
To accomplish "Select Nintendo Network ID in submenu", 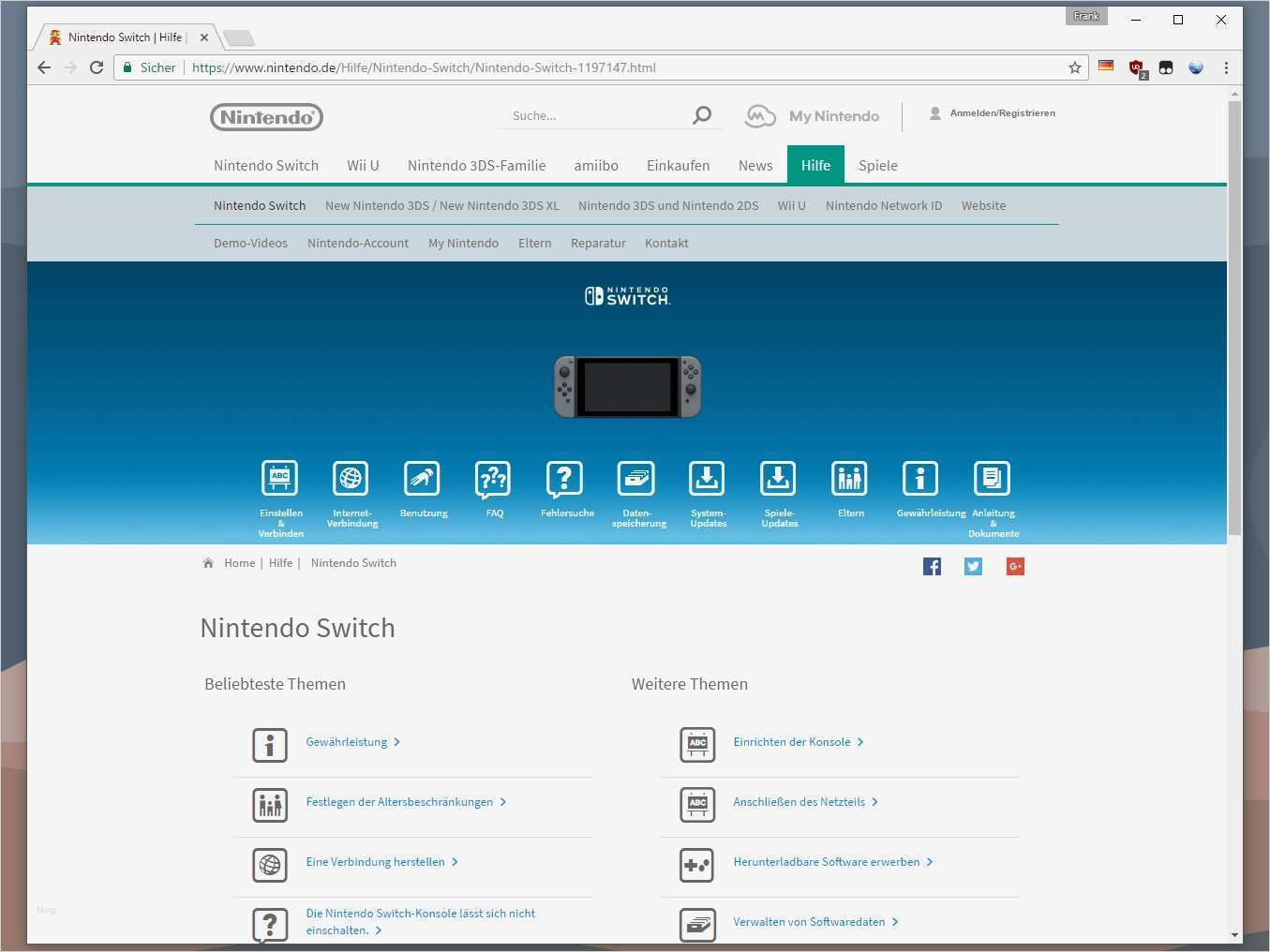I will [884, 206].
